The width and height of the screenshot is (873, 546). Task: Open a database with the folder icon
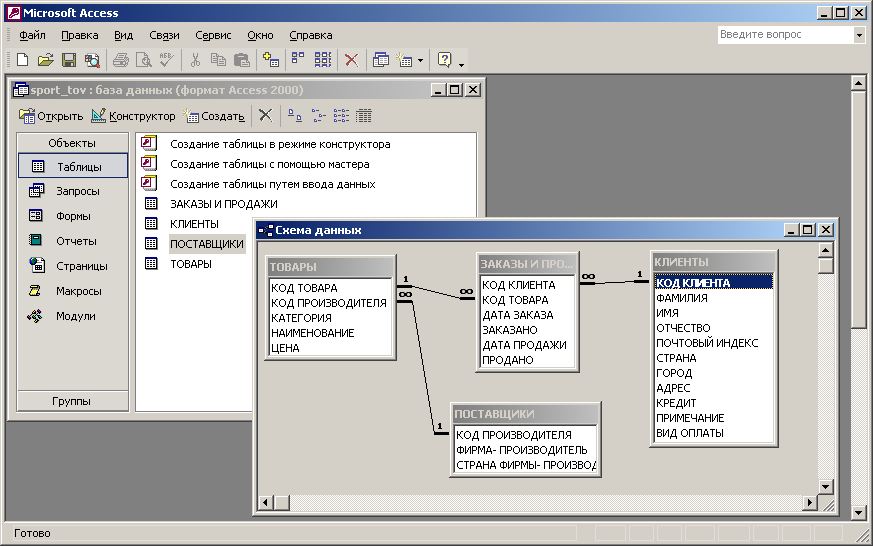click(46, 60)
